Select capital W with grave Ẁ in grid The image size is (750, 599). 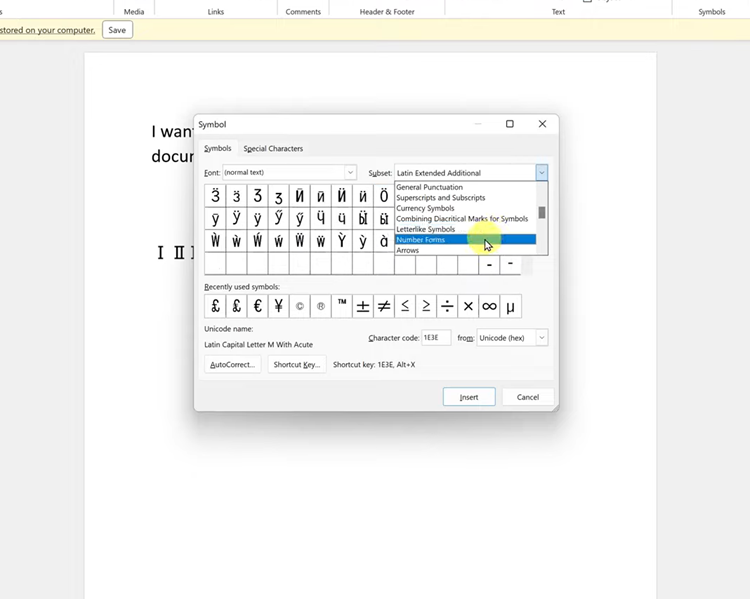click(215, 241)
